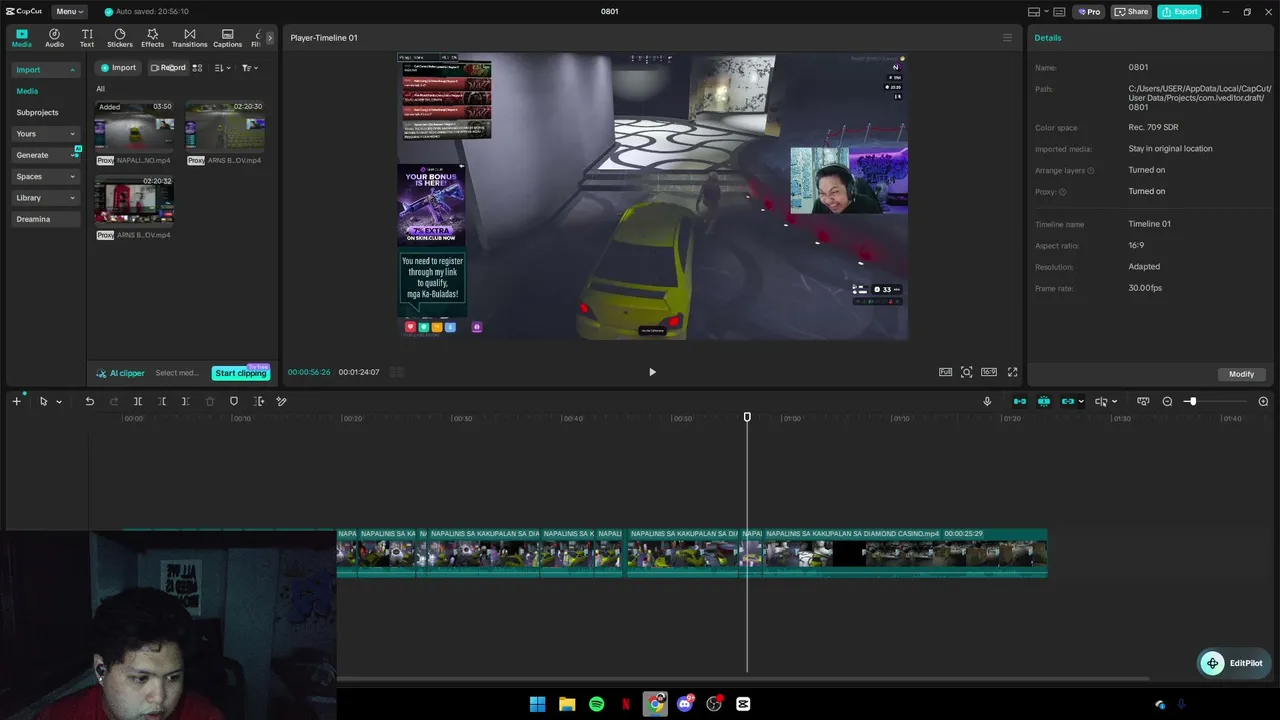Screen dimensions: 1280x720
Task: Toggle clip linkage
Action: point(1068,401)
